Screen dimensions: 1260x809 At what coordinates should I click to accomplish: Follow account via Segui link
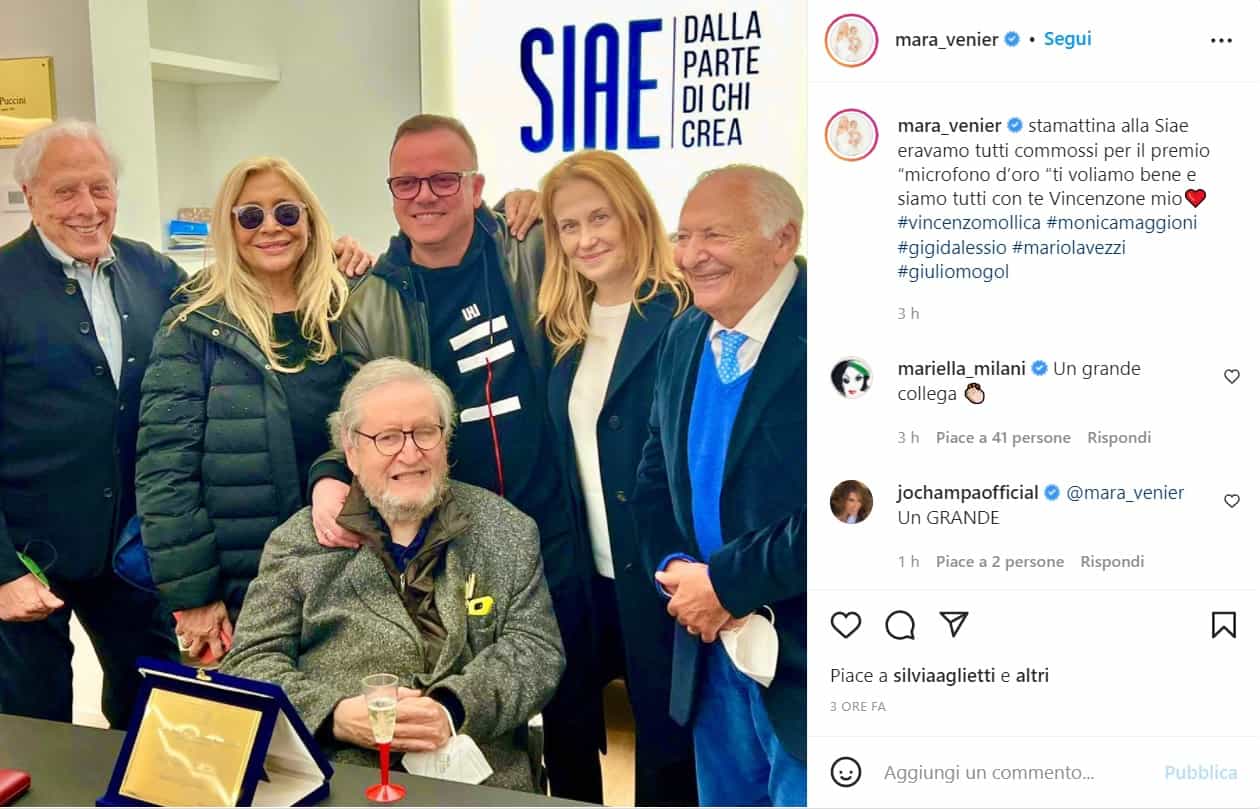tap(1067, 39)
